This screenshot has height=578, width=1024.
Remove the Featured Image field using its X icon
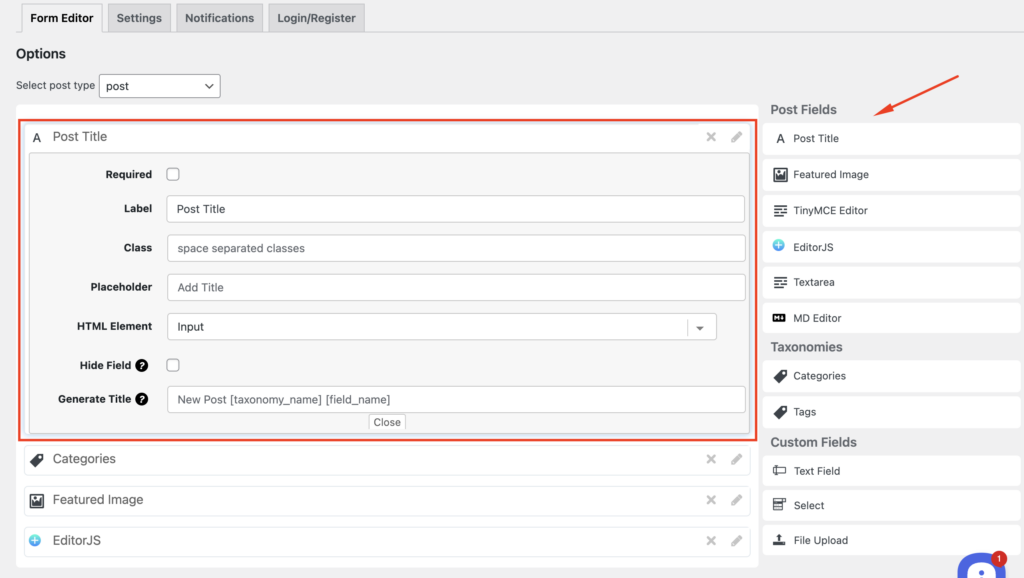tap(711, 500)
